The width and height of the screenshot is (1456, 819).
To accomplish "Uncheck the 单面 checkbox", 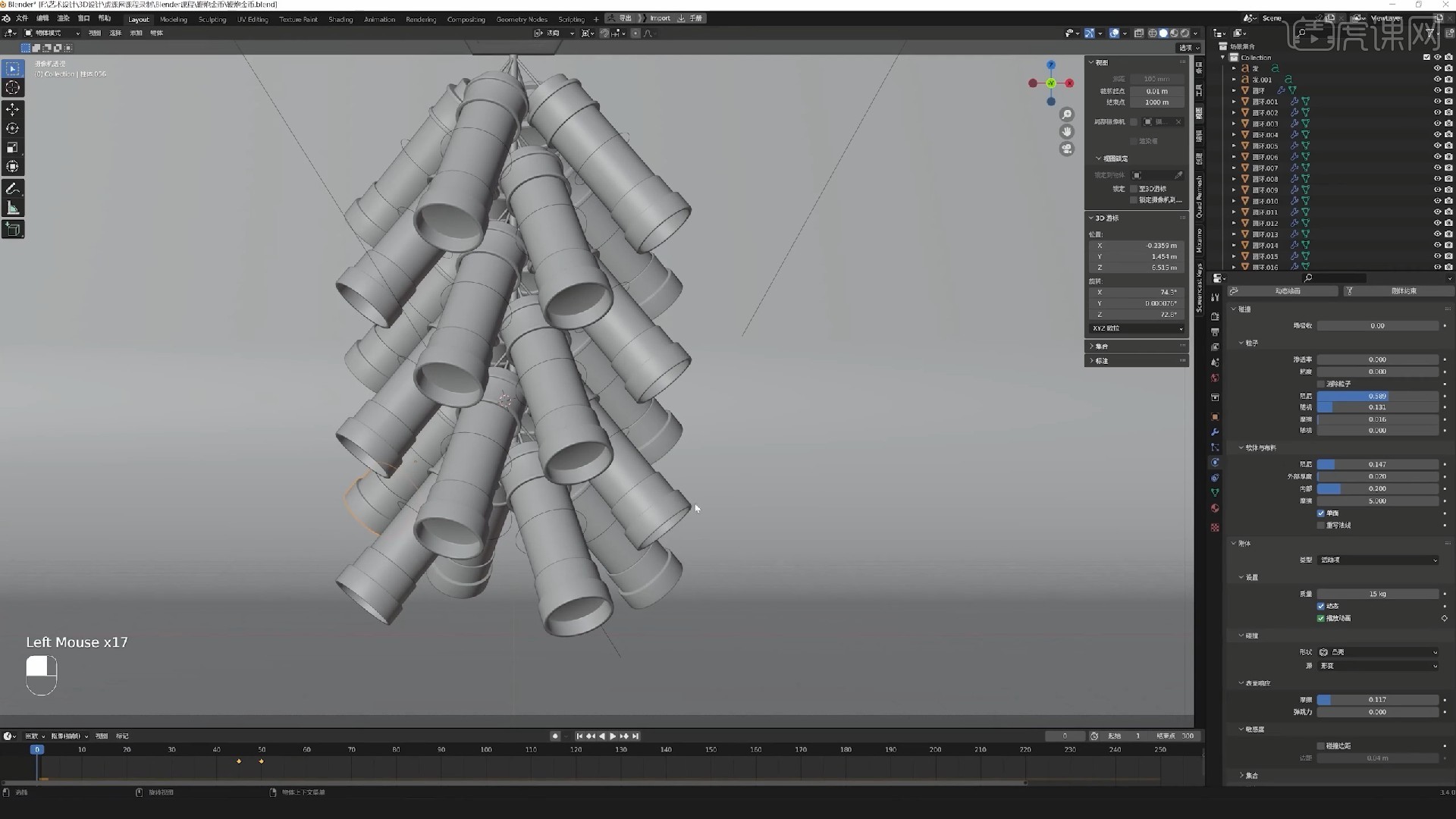I will click(x=1321, y=513).
